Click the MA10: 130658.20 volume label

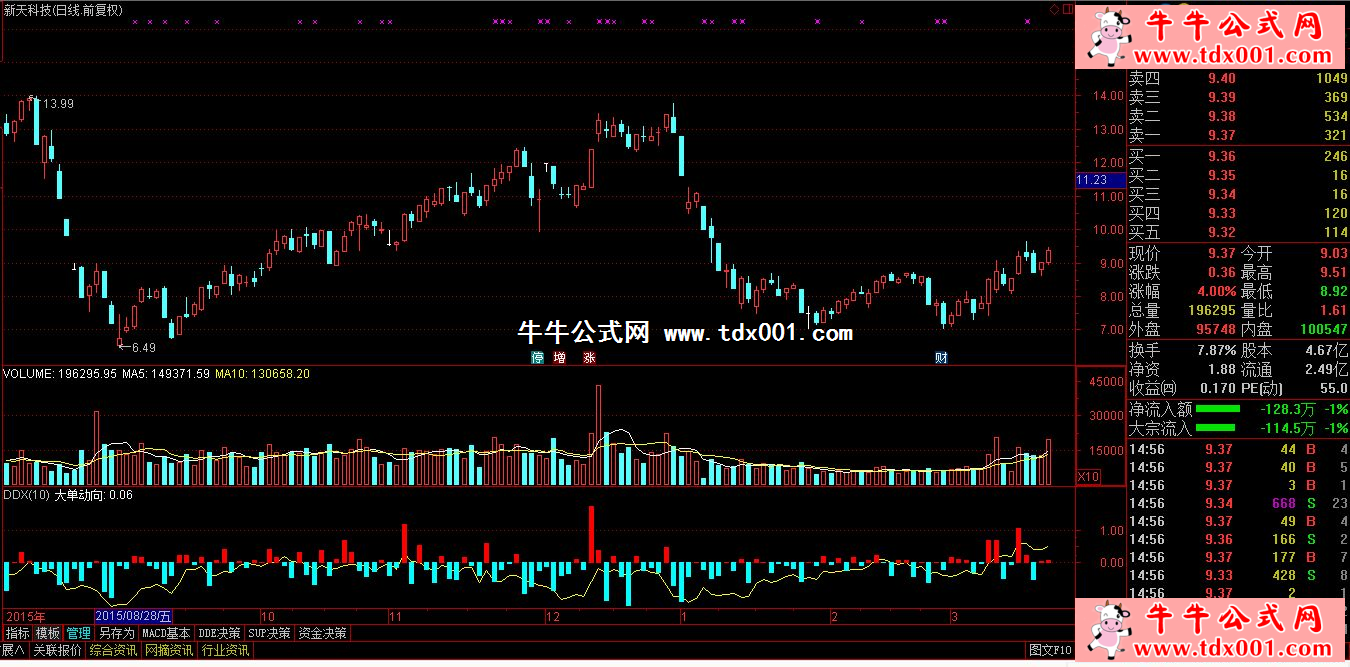click(262, 374)
